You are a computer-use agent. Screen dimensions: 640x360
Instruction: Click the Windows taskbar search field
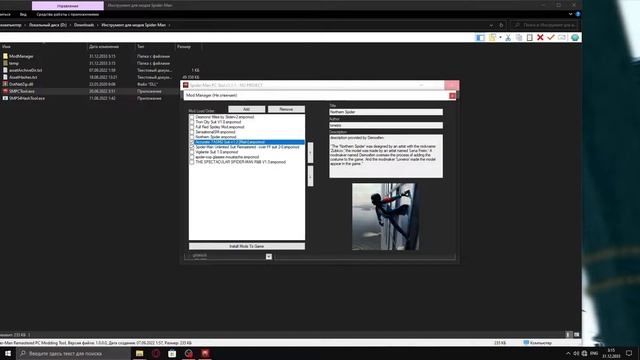click(73, 353)
